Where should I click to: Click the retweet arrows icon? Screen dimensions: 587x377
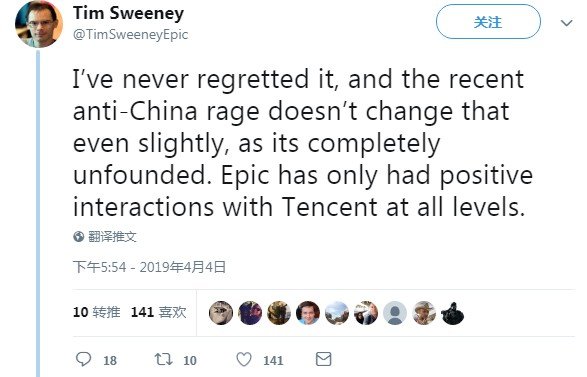pyautogui.click(x=164, y=359)
